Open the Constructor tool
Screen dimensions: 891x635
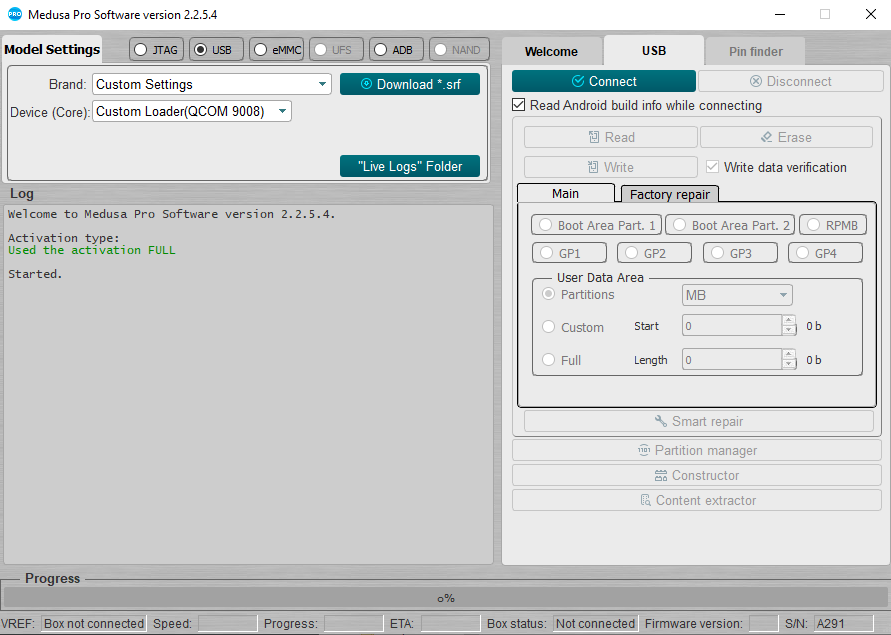[697, 475]
